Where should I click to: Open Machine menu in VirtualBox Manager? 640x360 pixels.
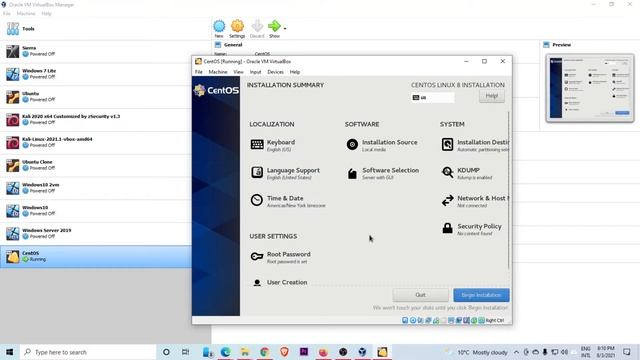(x=26, y=13)
